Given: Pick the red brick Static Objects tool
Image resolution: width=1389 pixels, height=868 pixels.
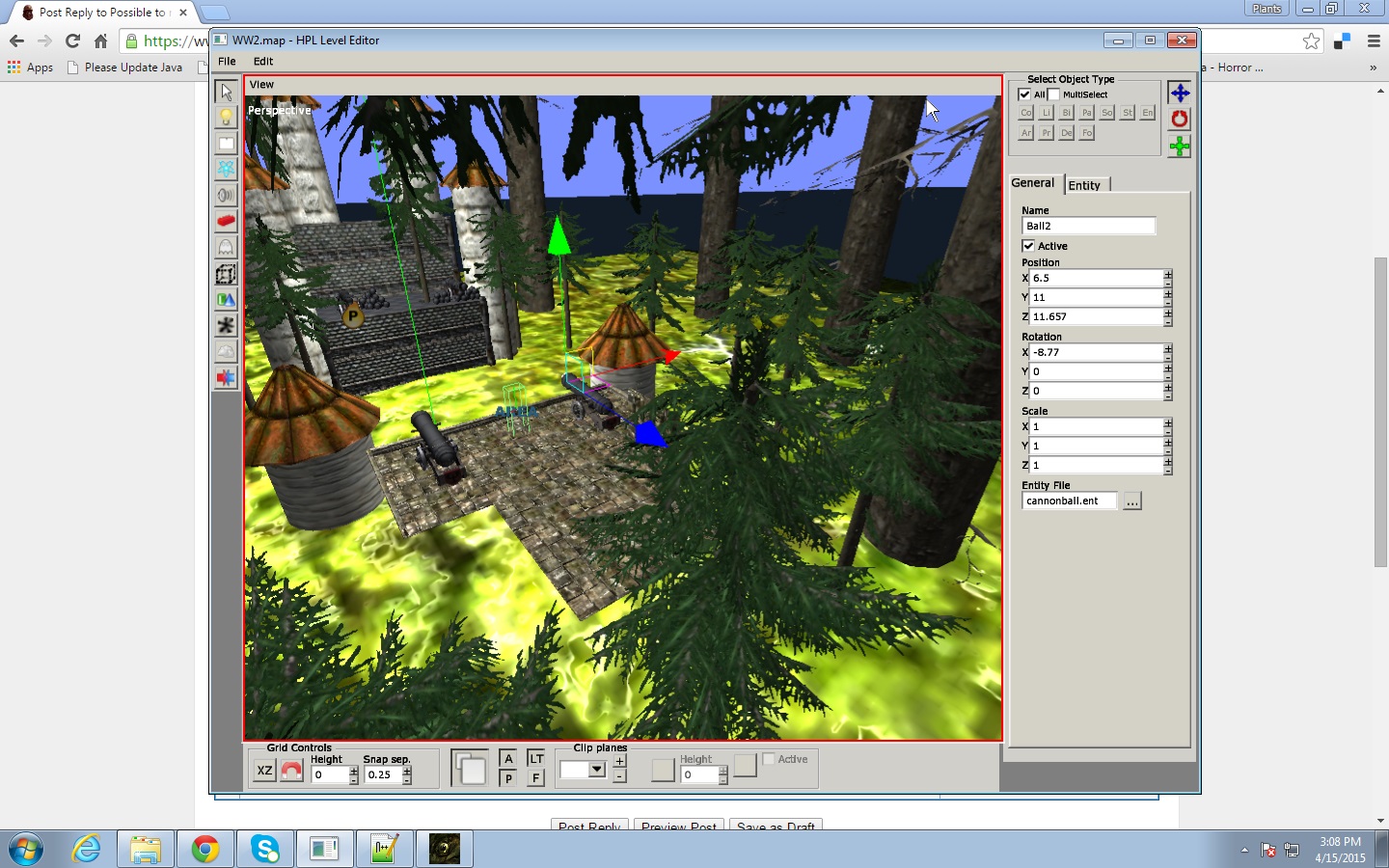Looking at the screenshot, I should 226,221.
